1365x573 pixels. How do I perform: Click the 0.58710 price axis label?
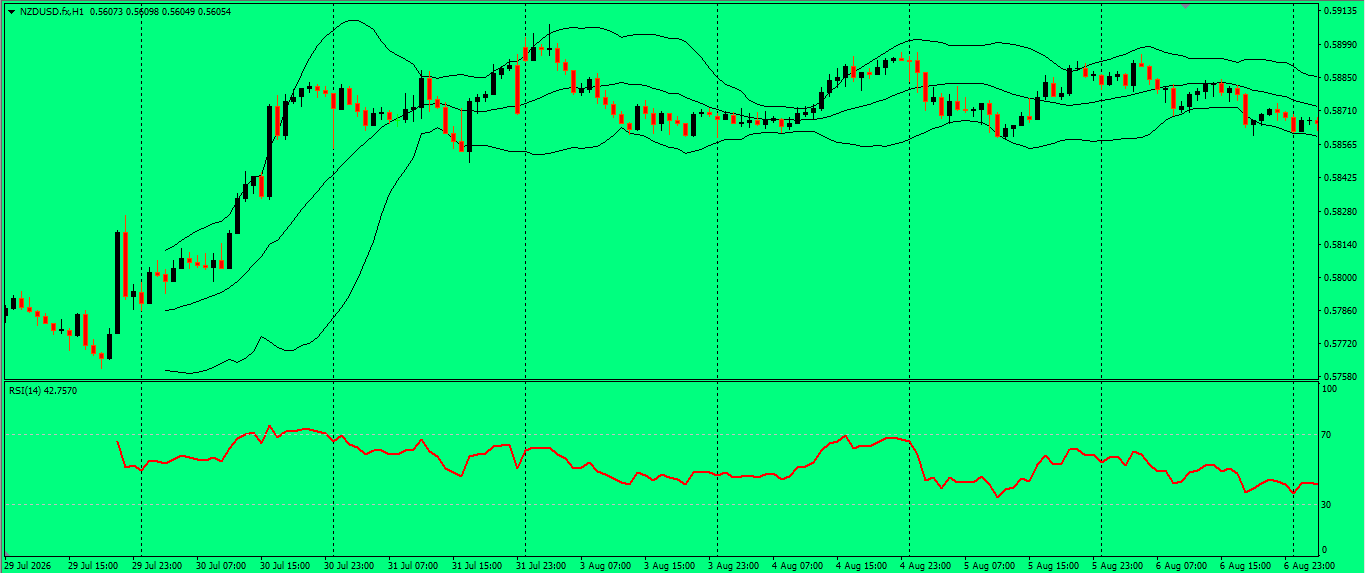(x=1342, y=111)
